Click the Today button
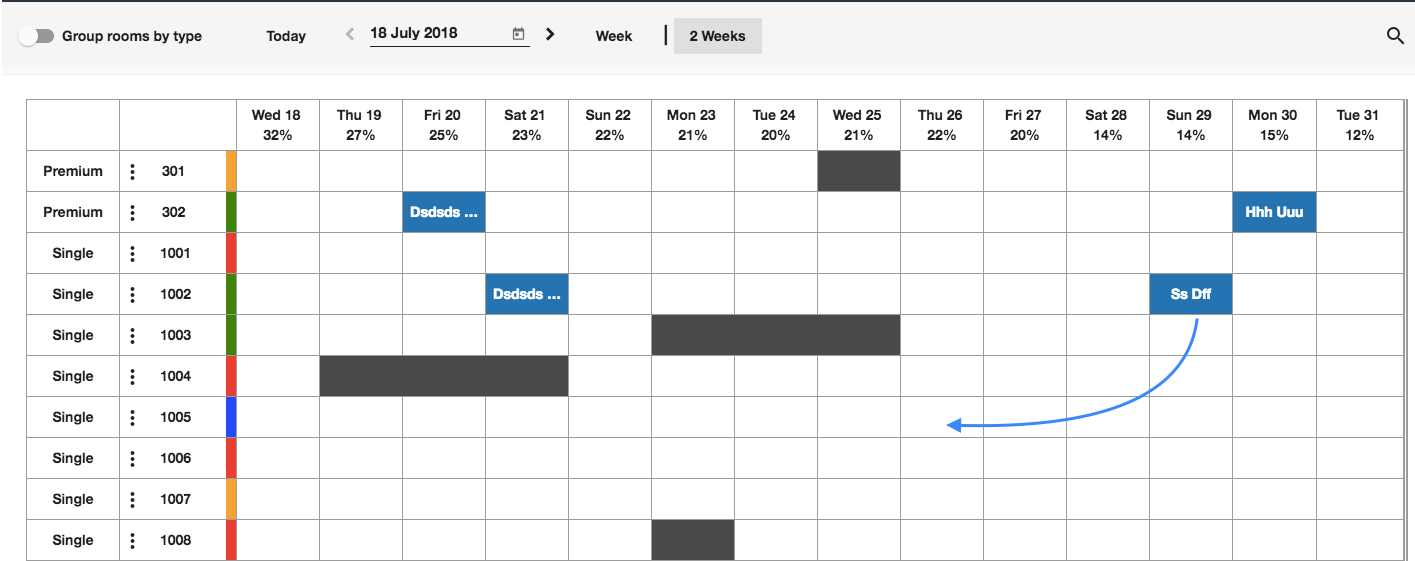This screenshot has height=561, width=1415. 286,36
